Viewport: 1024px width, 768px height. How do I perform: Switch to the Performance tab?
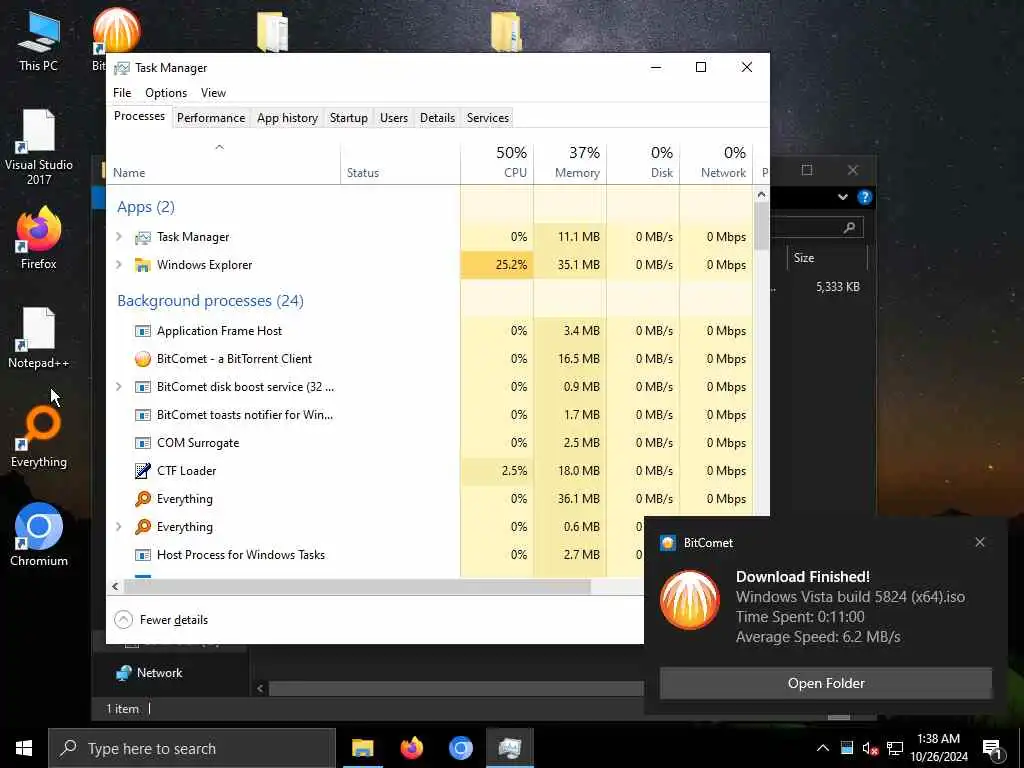point(211,118)
